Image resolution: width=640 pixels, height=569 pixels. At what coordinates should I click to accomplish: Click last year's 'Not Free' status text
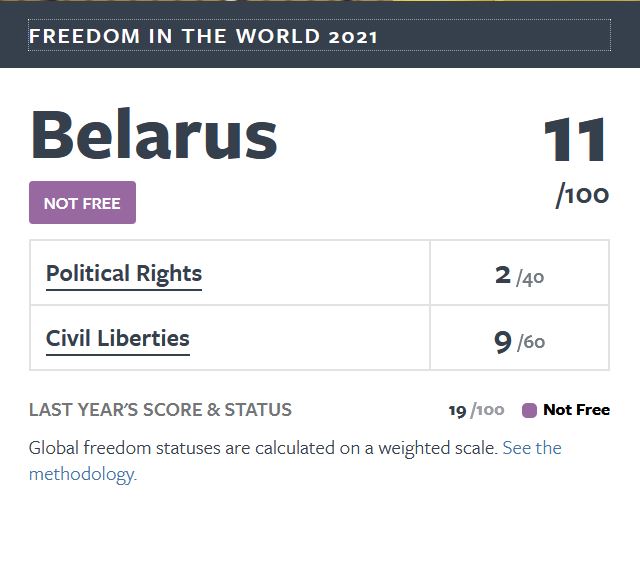coord(576,410)
